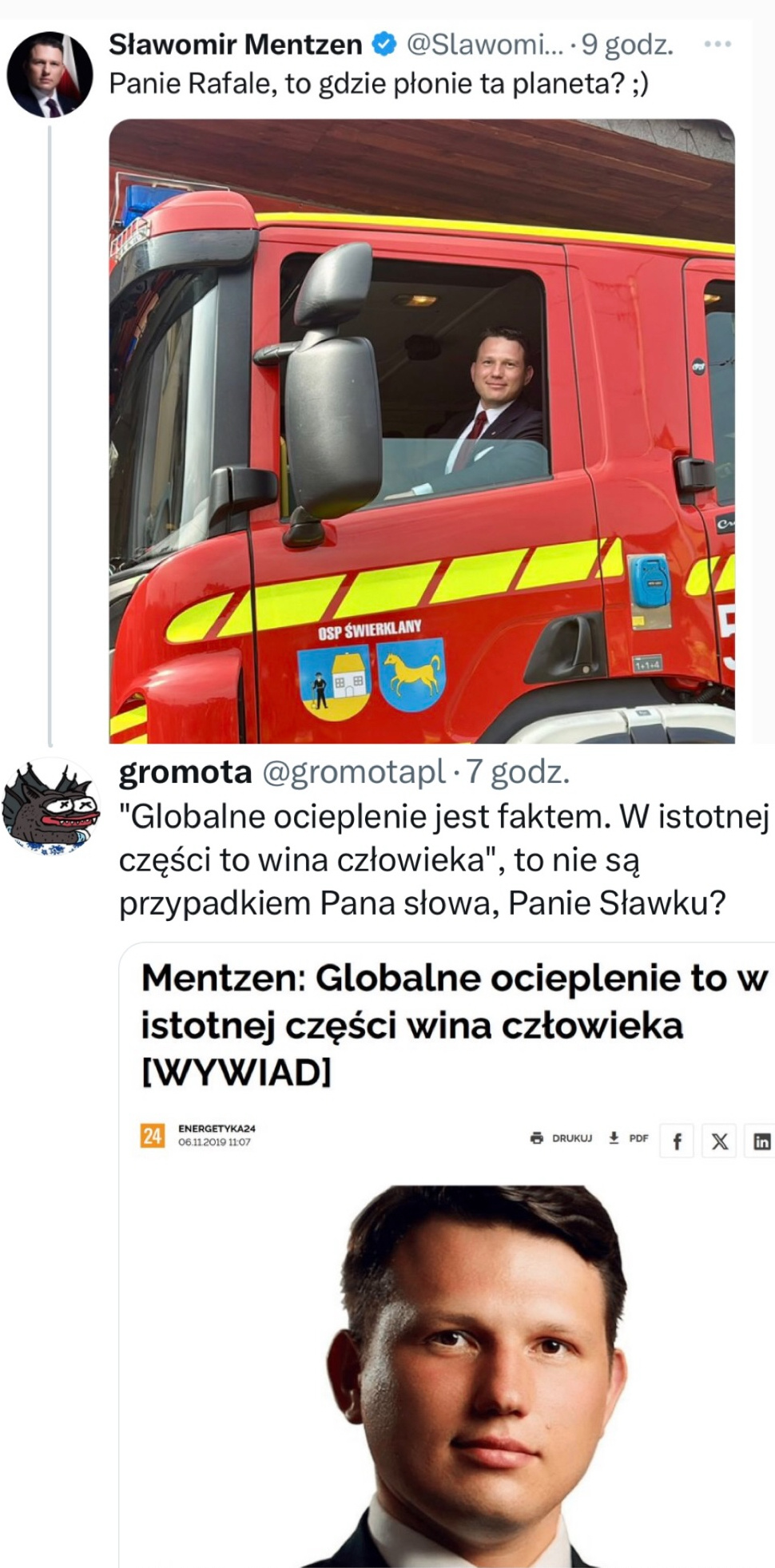Image resolution: width=775 pixels, height=1568 pixels.
Task: Click the 7 godz. timestamp
Action: click(x=519, y=772)
